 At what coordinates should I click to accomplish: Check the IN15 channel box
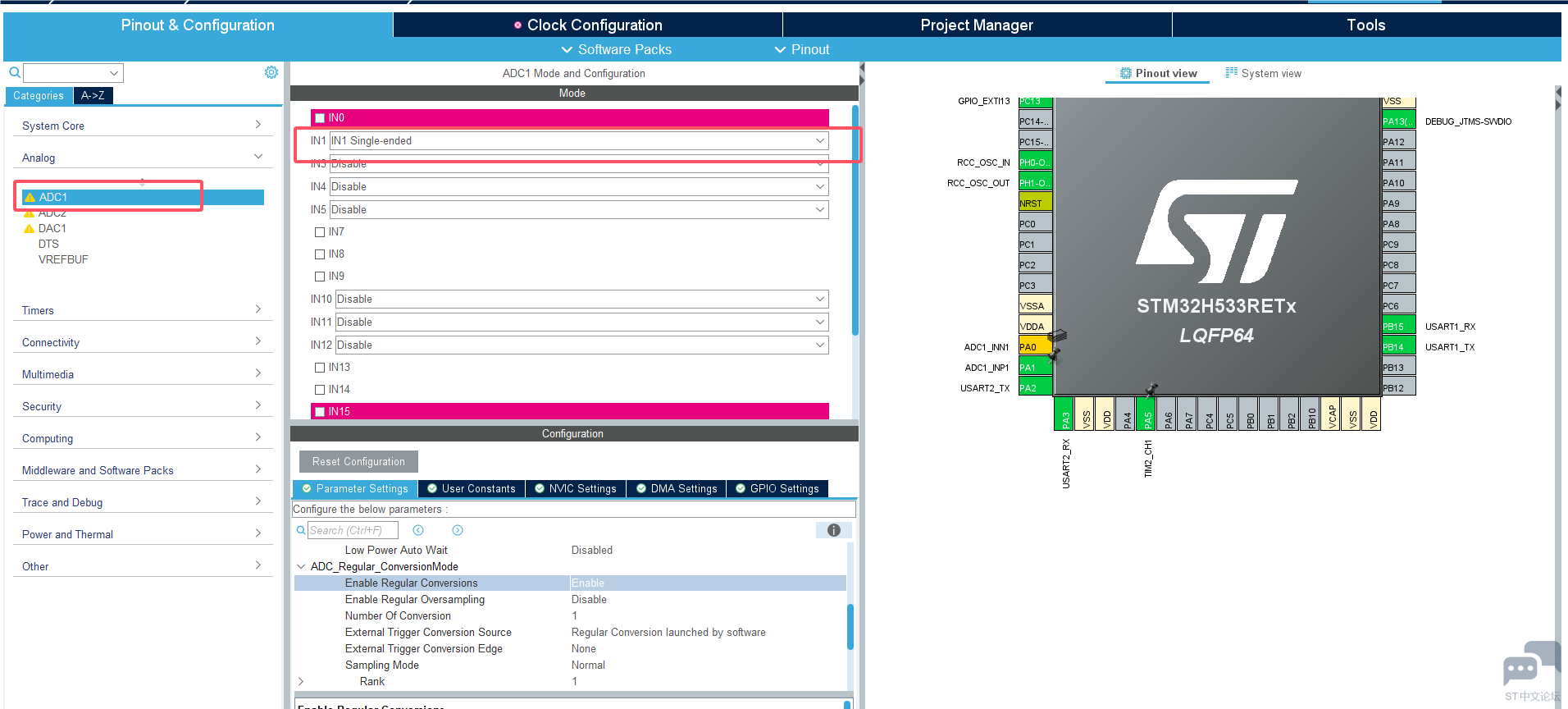tap(320, 412)
